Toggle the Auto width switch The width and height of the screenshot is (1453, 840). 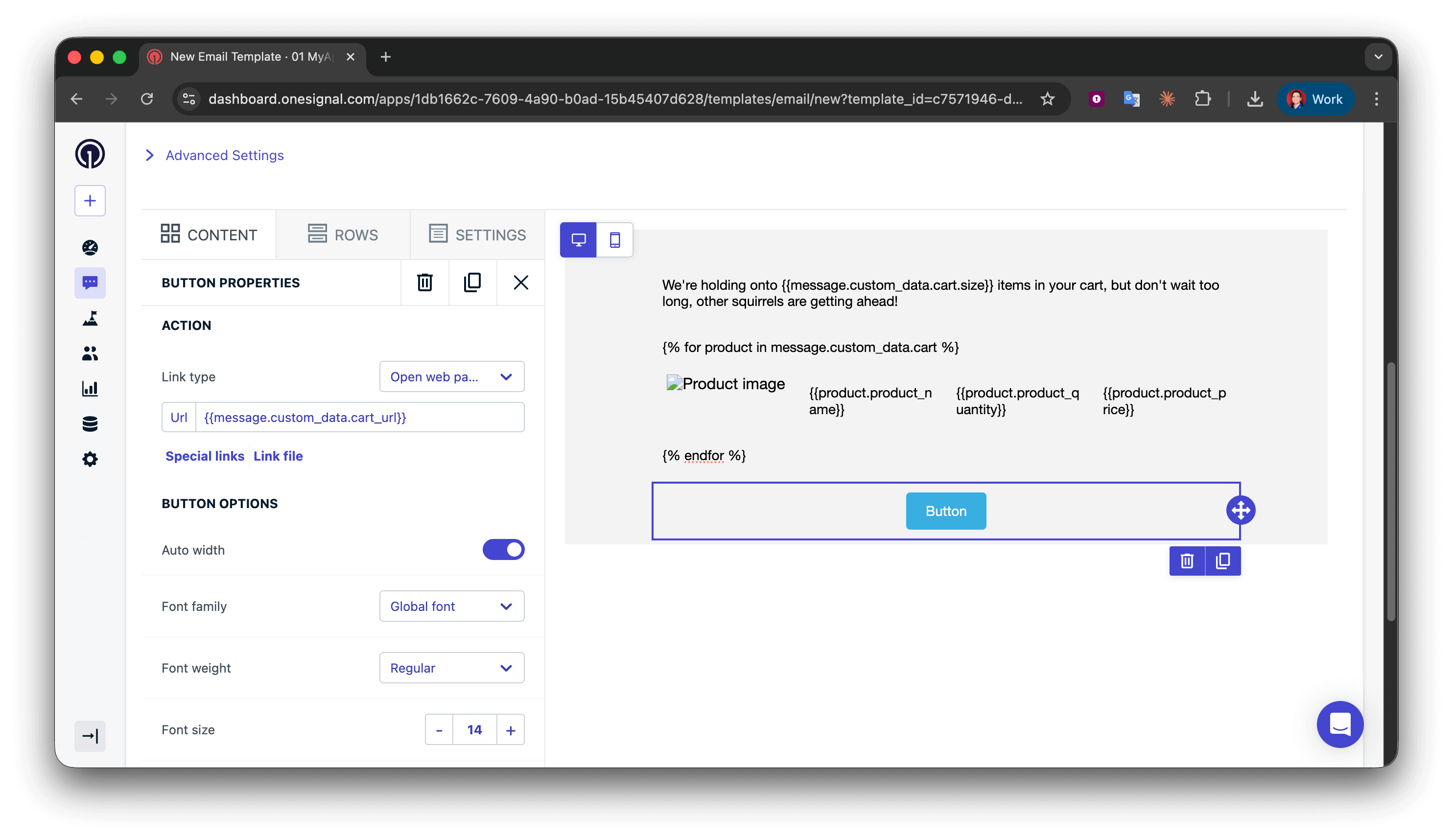click(x=503, y=549)
